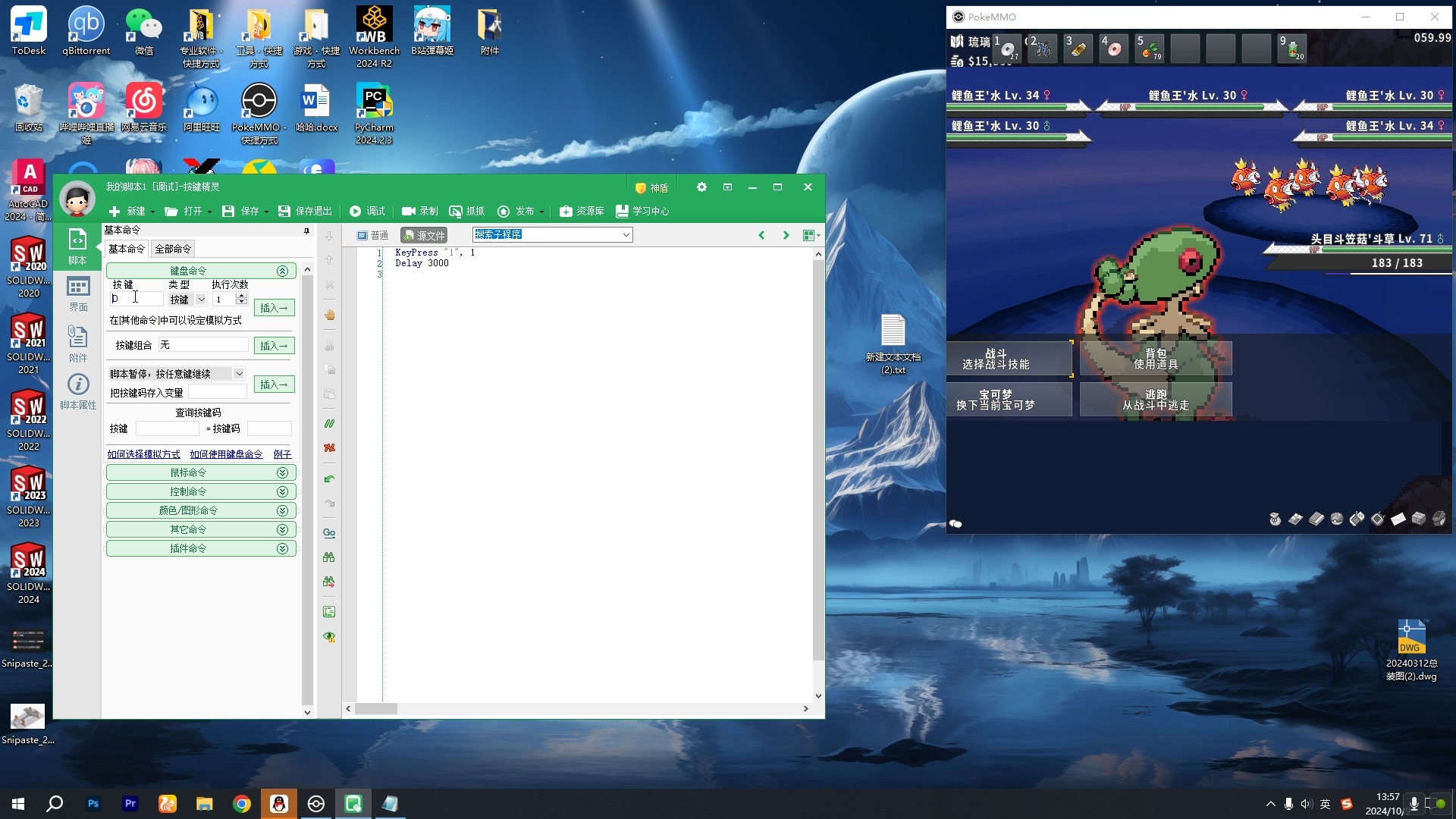Click the binoculars find icon
The image size is (1456, 819).
coord(329,557)
